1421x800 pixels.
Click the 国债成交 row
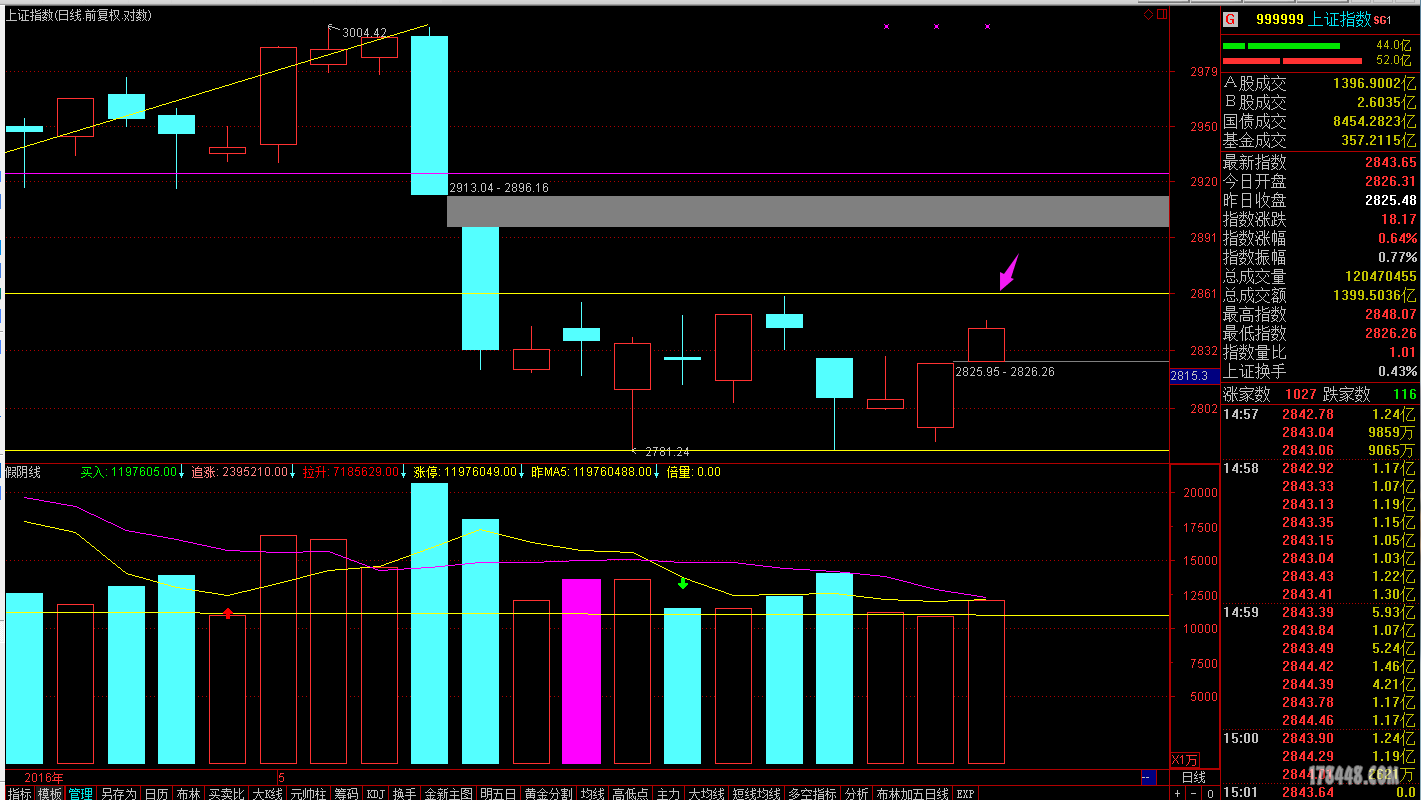(x=1320, y=122)
